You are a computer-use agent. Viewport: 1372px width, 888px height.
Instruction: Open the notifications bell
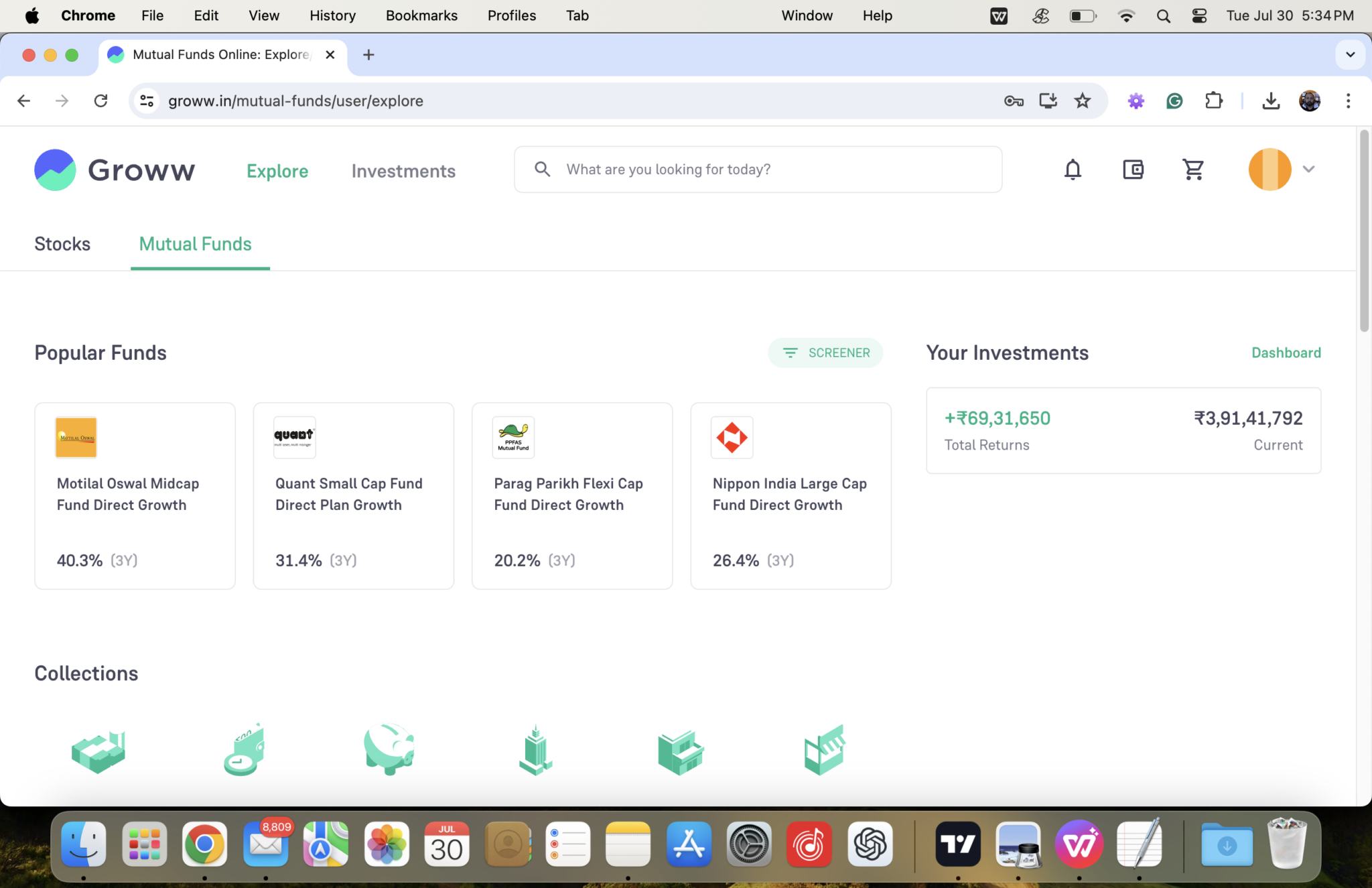(1072, 170)
